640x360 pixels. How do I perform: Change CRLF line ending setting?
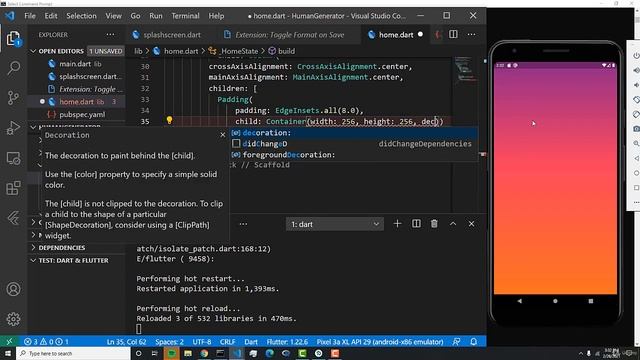[x=227, y=342]
